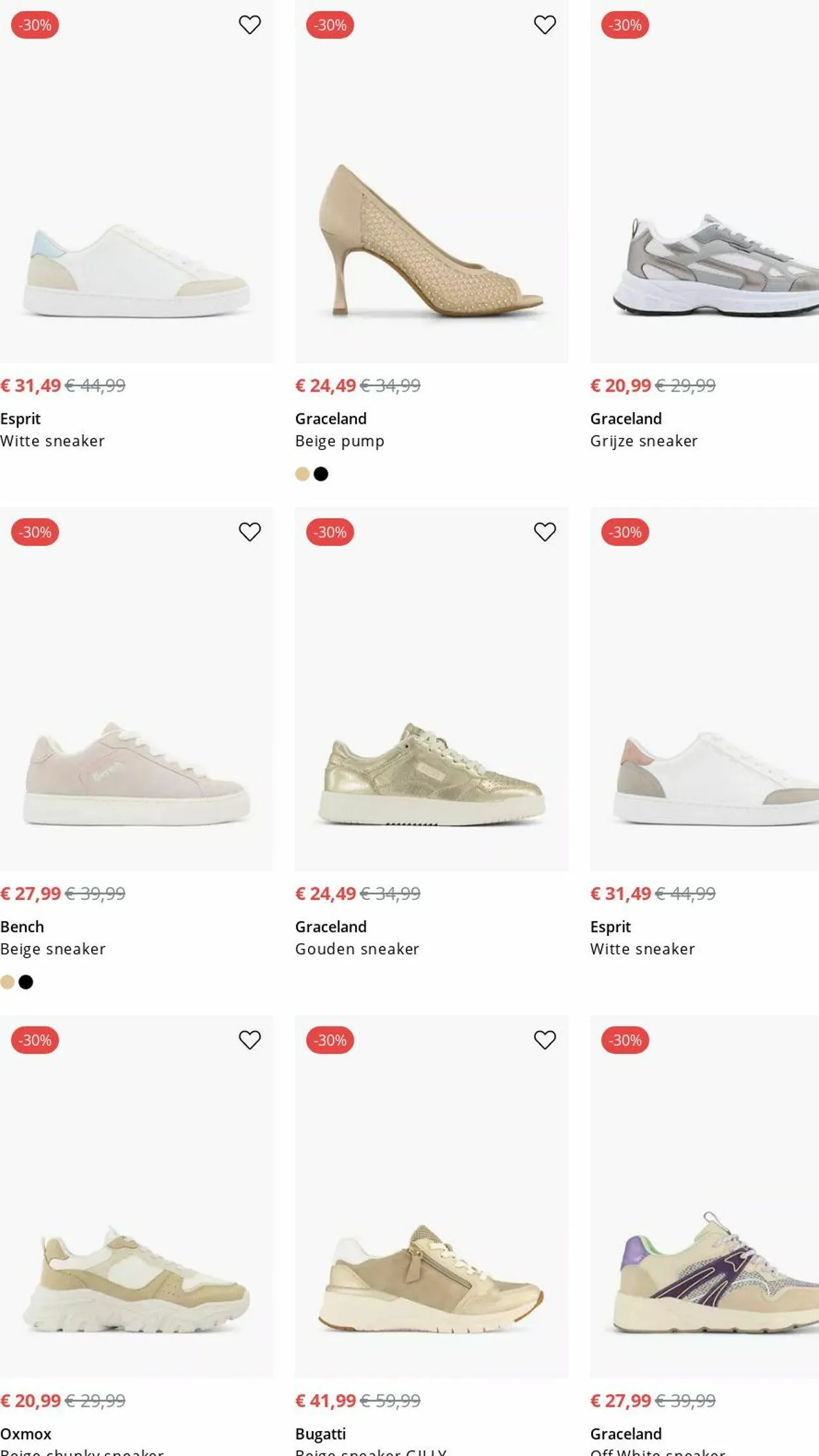
Task: Choose beige swatch under Beige pump
Action: pos(302,474)
